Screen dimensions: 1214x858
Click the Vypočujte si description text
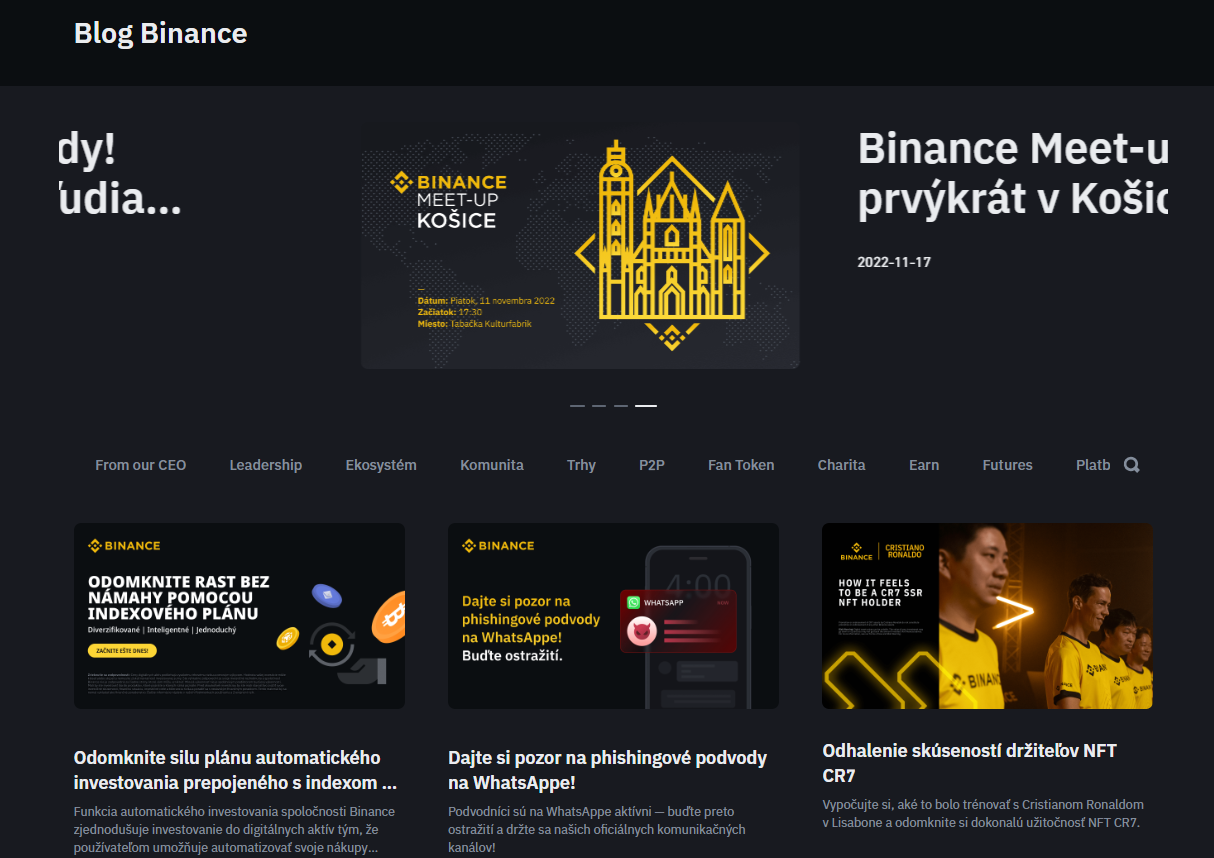click(983, 813)
